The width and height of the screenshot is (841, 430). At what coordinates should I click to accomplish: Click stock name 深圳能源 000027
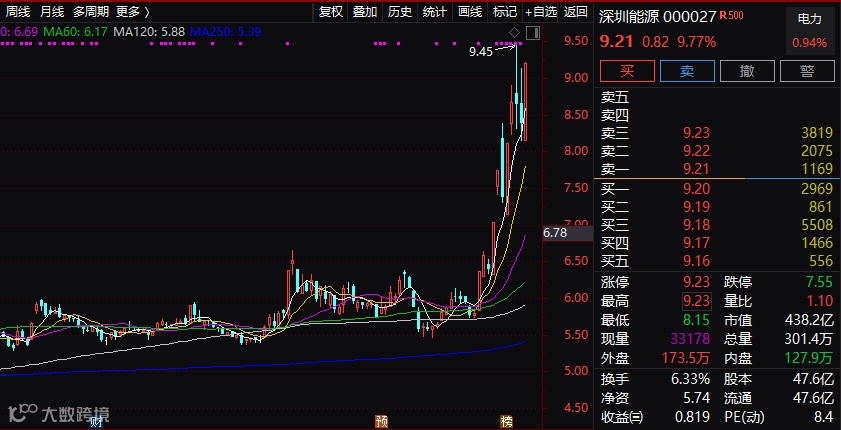click(x=658, y=17)
